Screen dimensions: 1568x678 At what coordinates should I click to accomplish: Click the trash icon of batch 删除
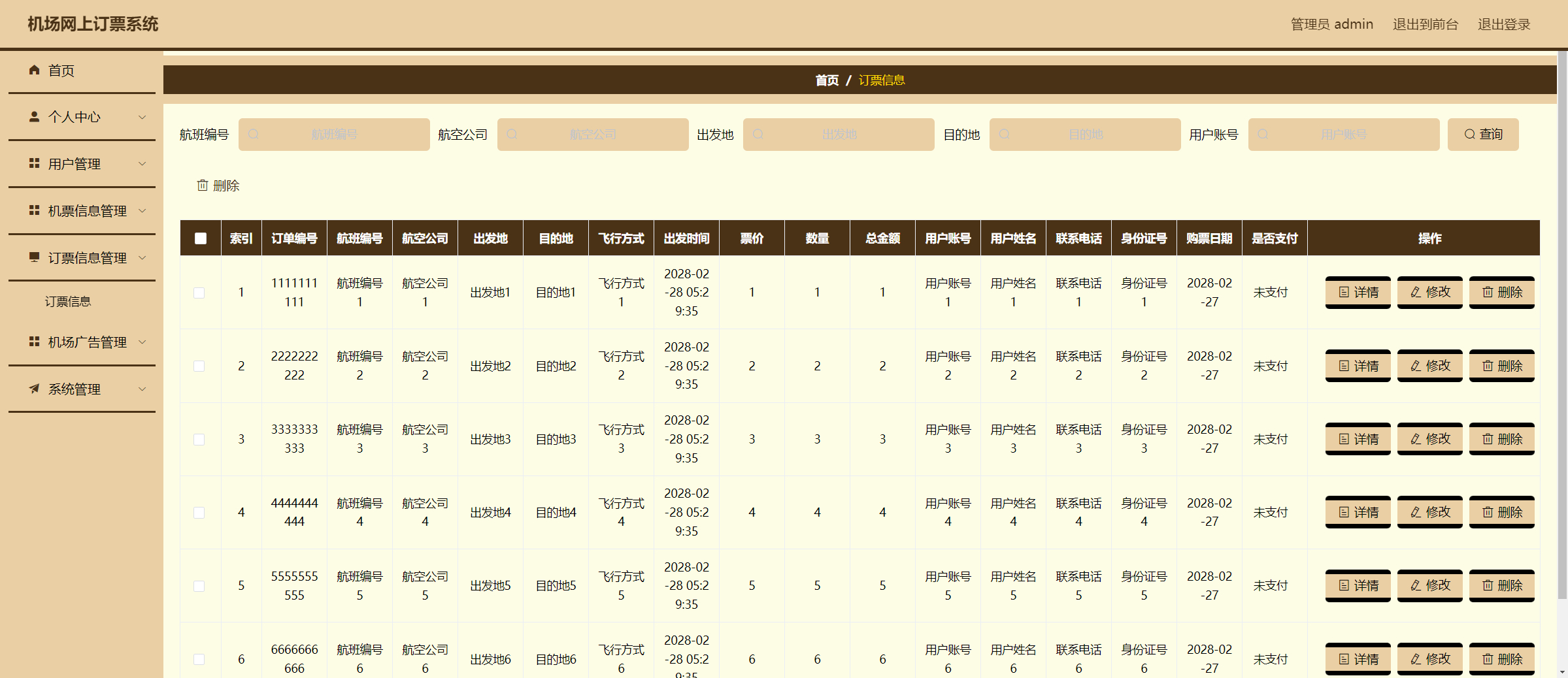click(203, 186)
